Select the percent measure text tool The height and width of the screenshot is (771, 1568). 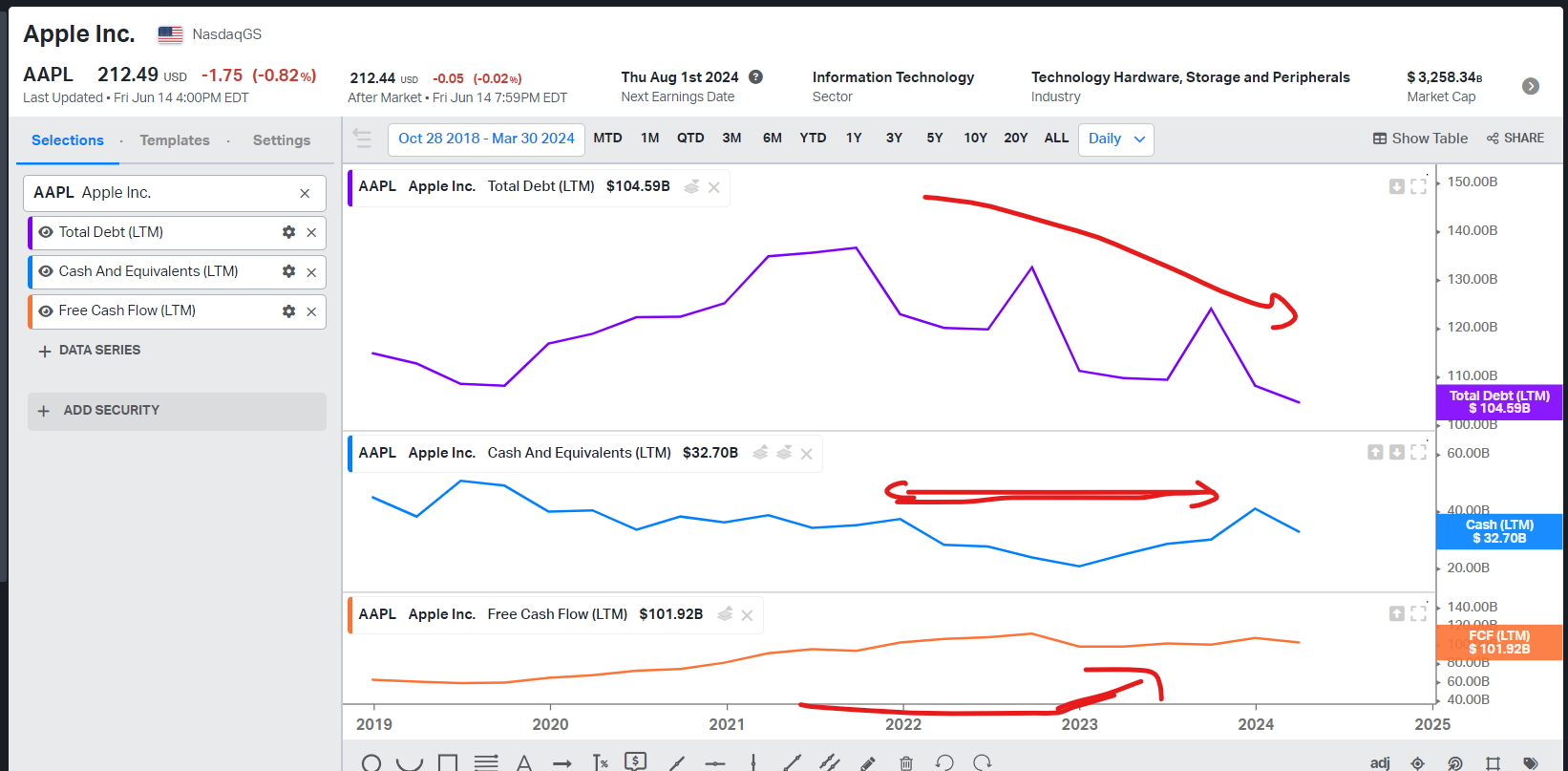click(x=600, y=762)
